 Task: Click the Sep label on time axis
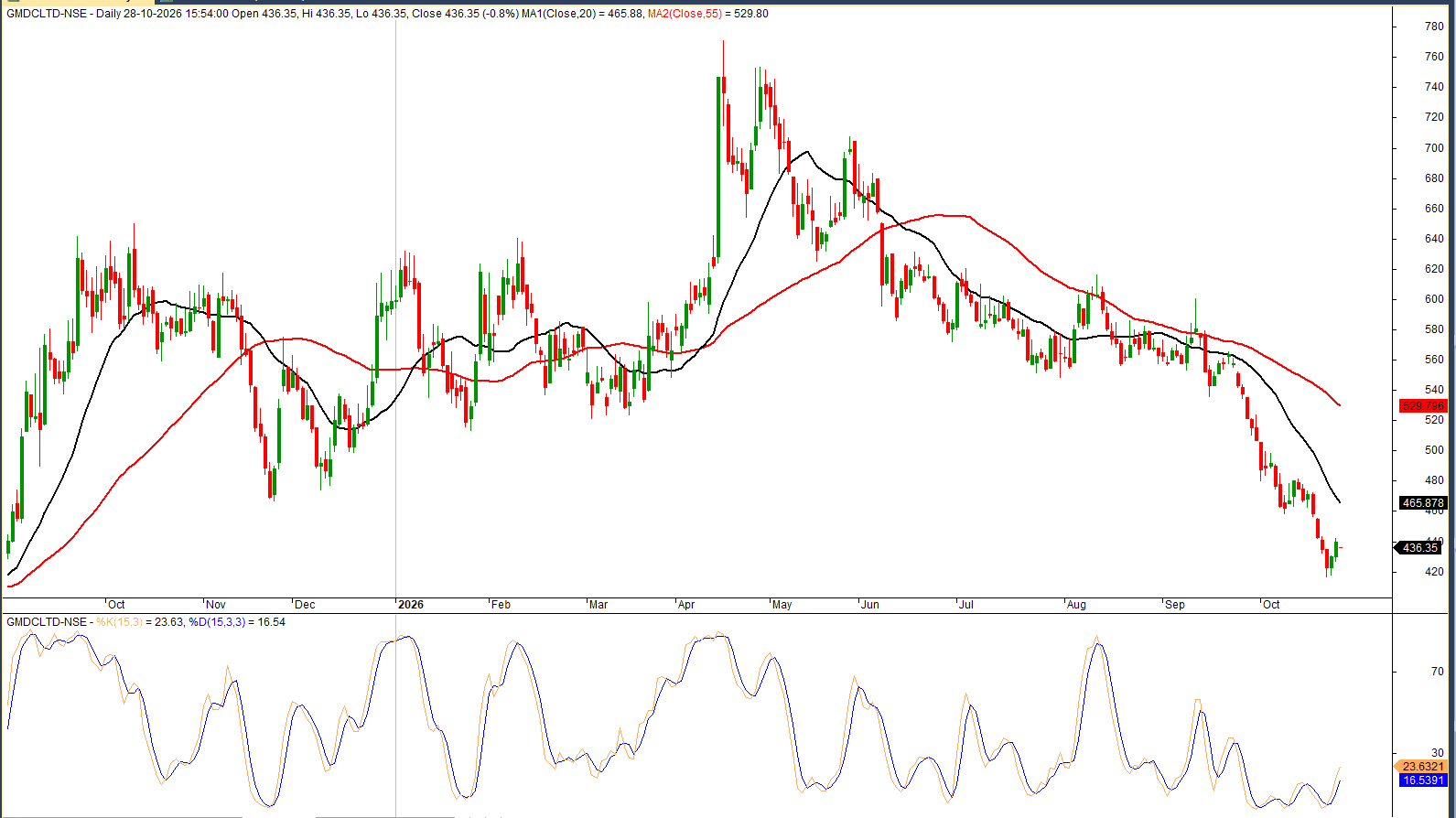[1175, 605]
